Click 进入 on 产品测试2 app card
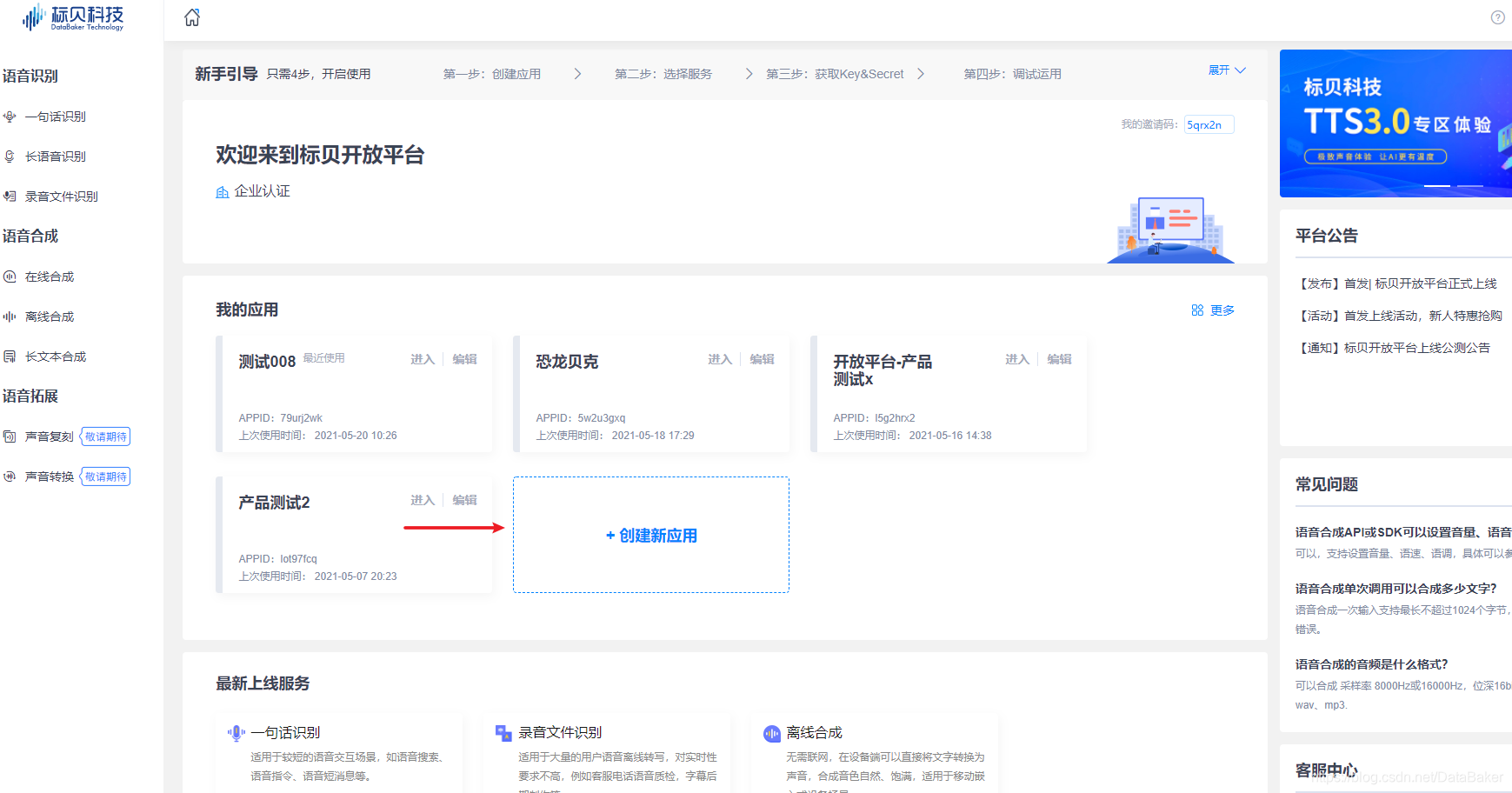This screenshot has width=1512, height=793. (x=423, y=500)
